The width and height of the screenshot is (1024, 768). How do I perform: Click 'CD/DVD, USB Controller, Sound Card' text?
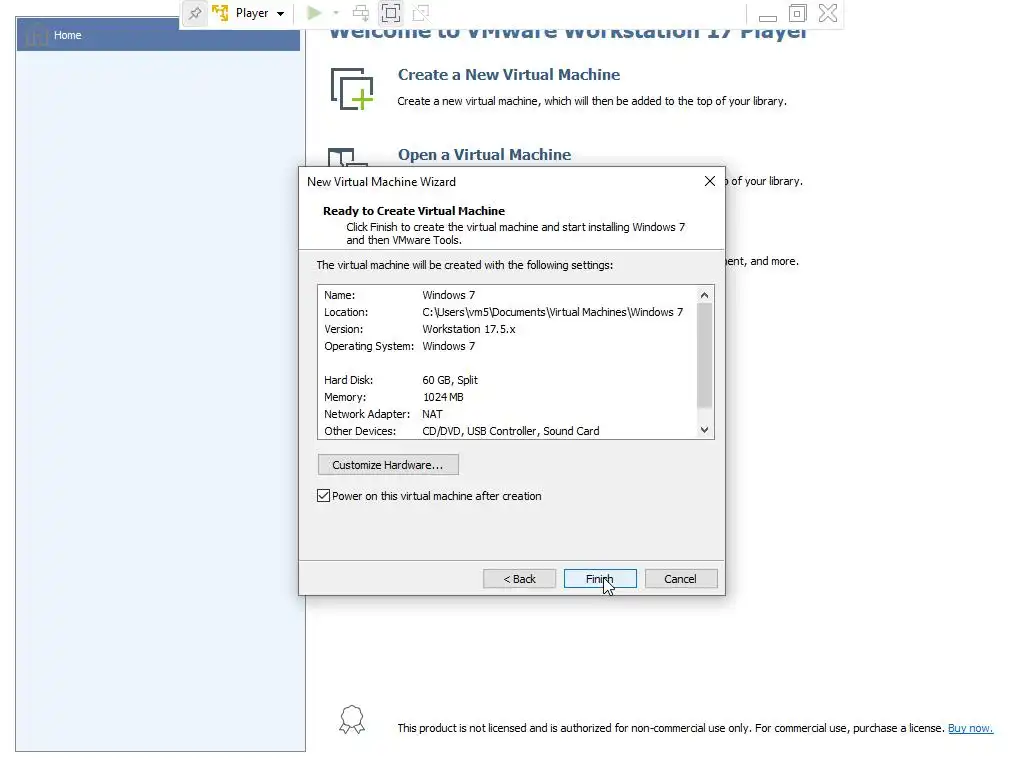511,431
